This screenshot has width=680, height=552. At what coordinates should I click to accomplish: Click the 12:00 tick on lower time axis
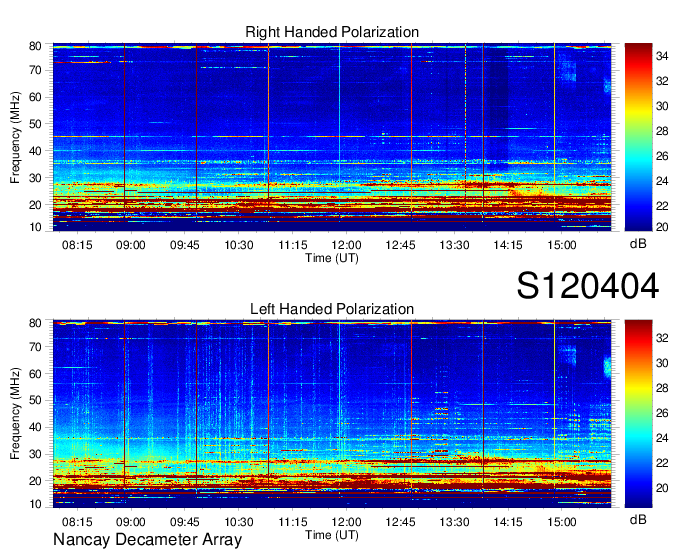point(347,522)
